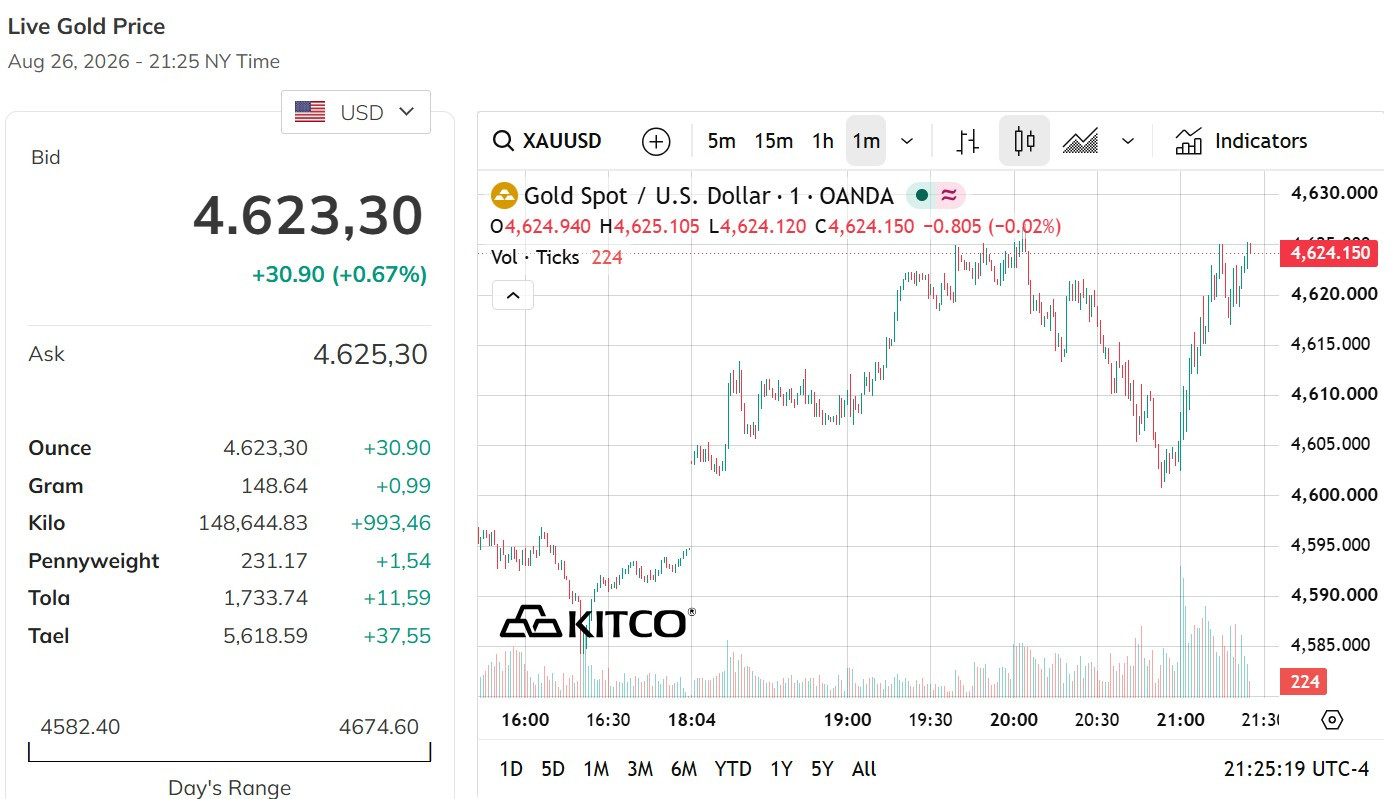Collapse the indicator legend chevron
The height and width of the screenshot is (799, 1396).
pyautogui.click(x=512, y=295)
